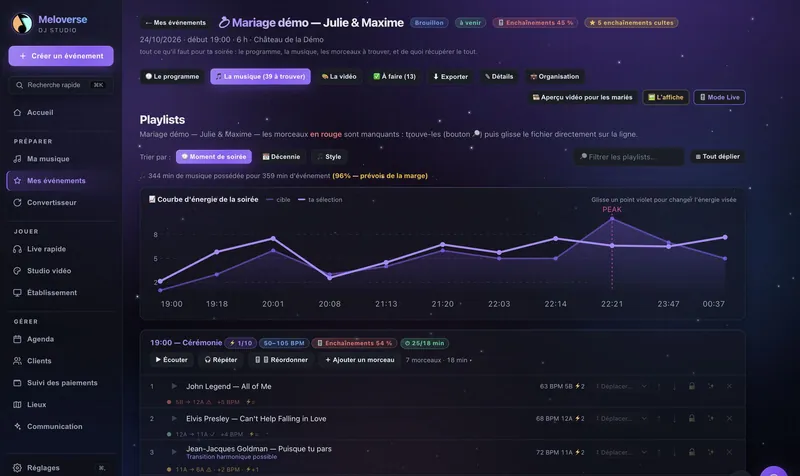Sort playlists by Style

tap(329, 157)
